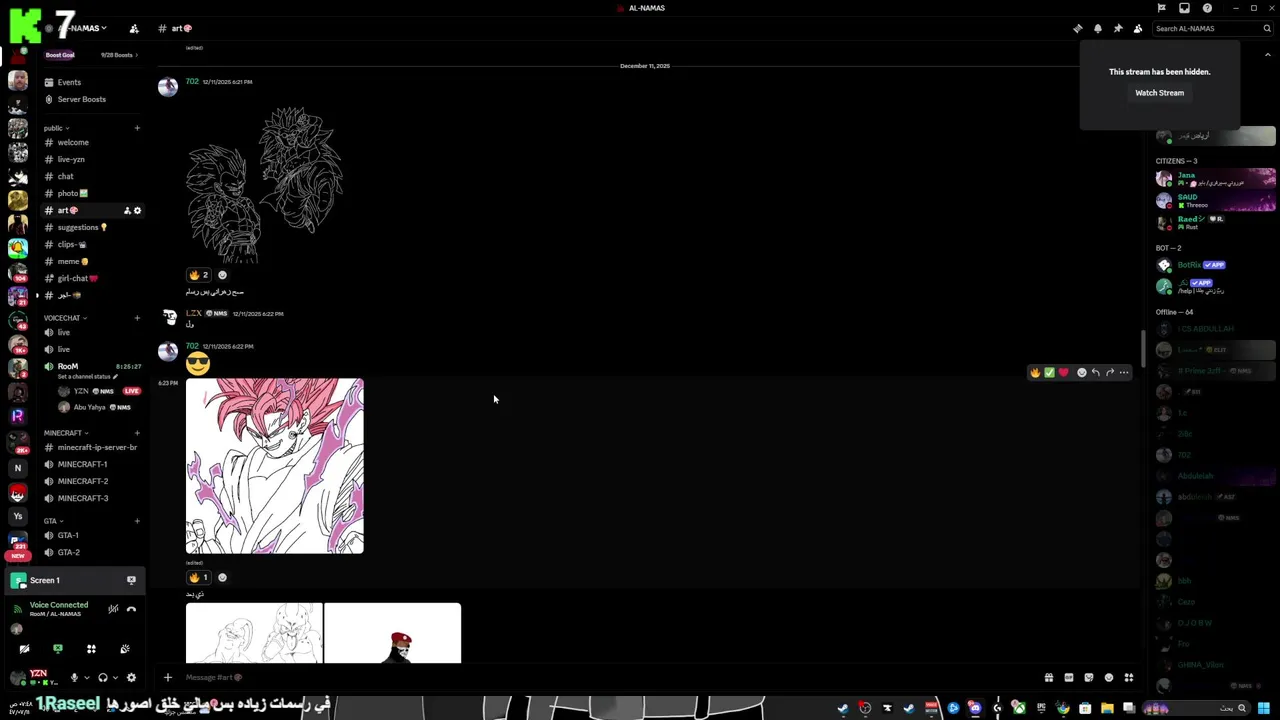Click the Watch Stream button

pos(1159,93)
